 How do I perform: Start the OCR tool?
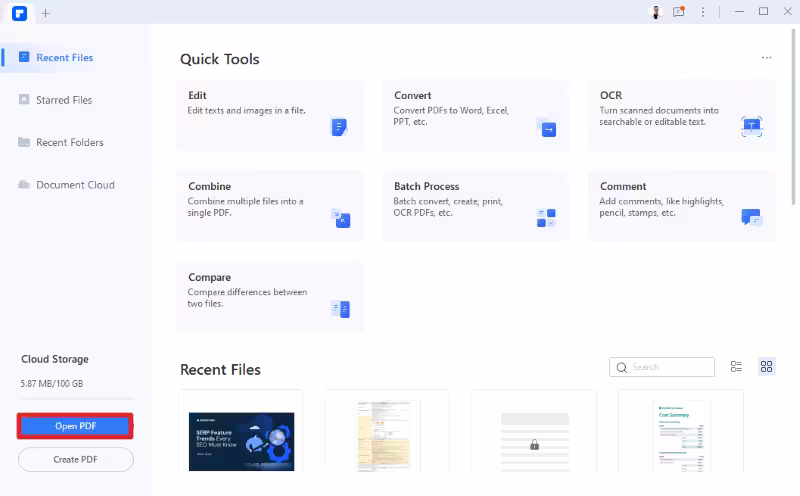[682, 115]
